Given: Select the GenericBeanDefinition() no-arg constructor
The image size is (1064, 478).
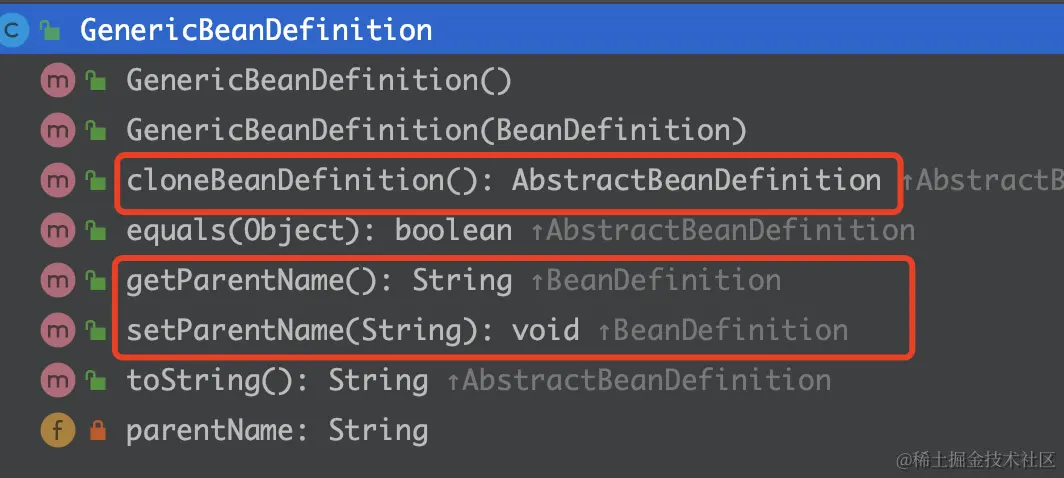Looking at the screenshot, I should pos(319,81).
